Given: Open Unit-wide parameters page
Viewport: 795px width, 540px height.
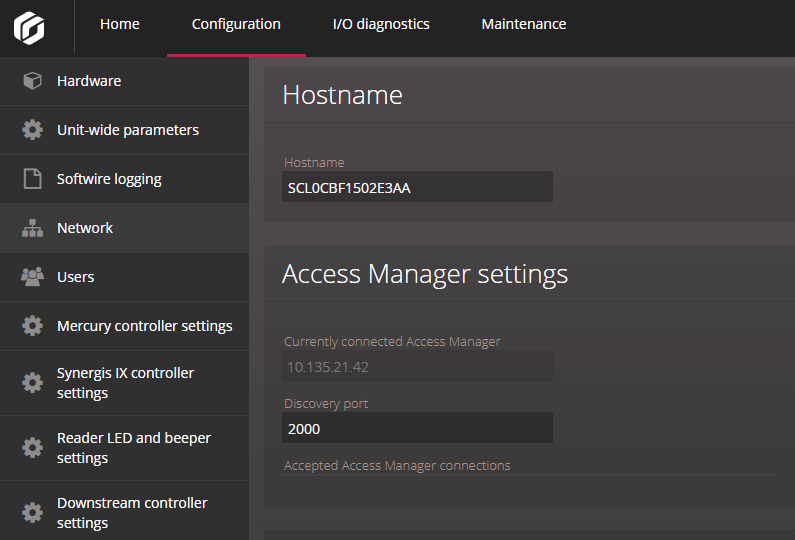Looking at the screenshot, I should pos(124,130).
